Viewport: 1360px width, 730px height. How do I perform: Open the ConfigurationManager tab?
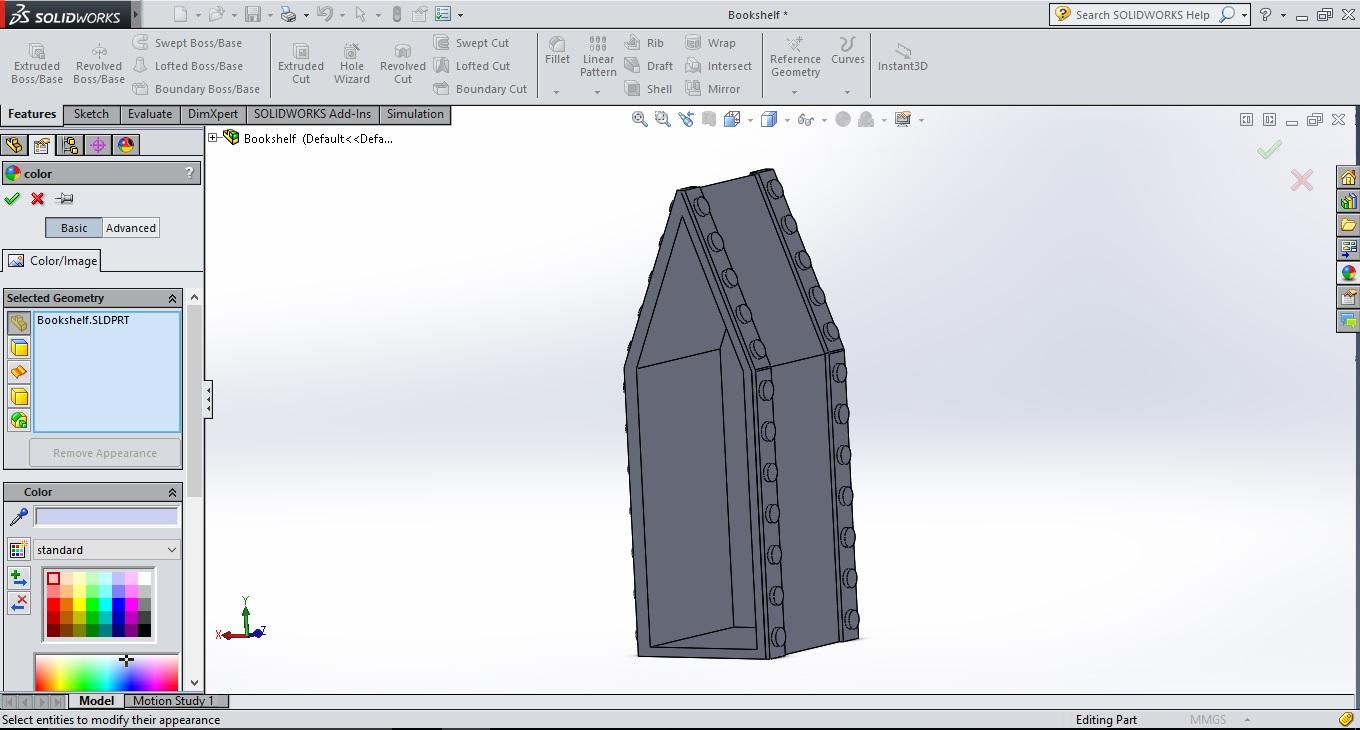(70, 145)
